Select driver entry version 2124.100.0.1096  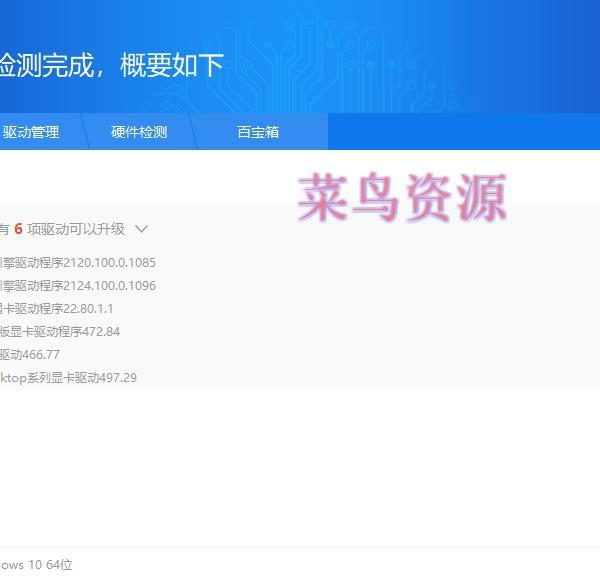(78, 286)
